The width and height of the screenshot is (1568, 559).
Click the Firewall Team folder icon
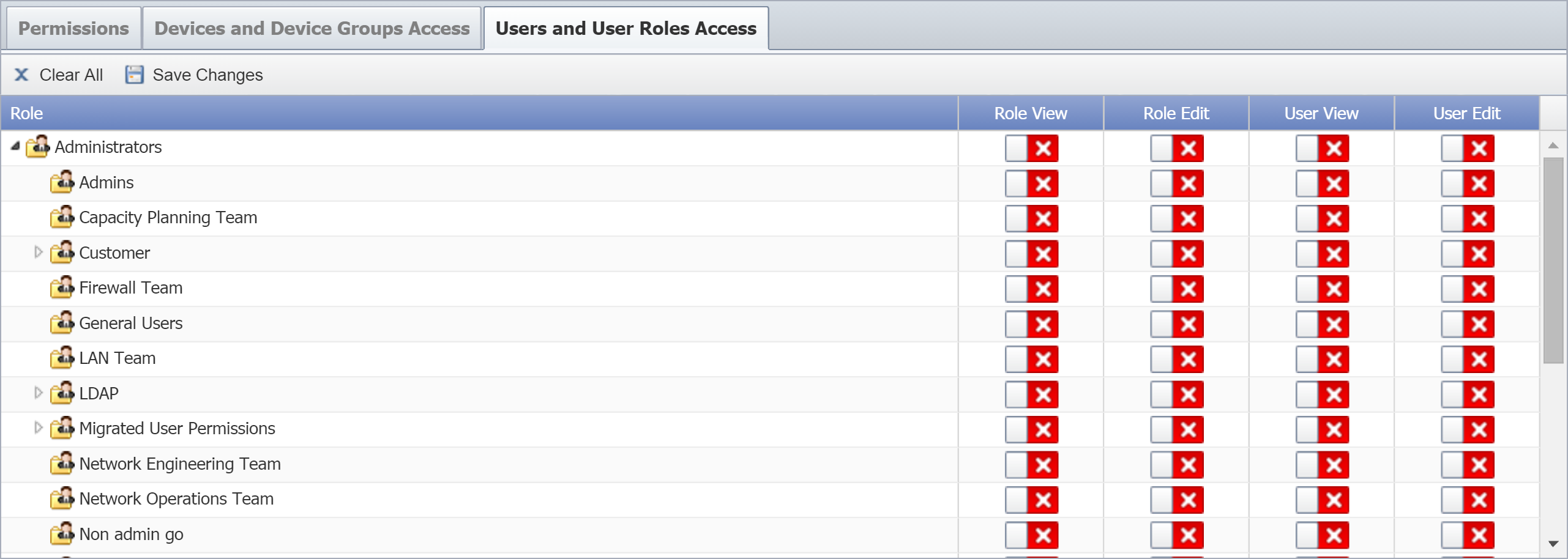pyautogui.click(x=62, y=287)
